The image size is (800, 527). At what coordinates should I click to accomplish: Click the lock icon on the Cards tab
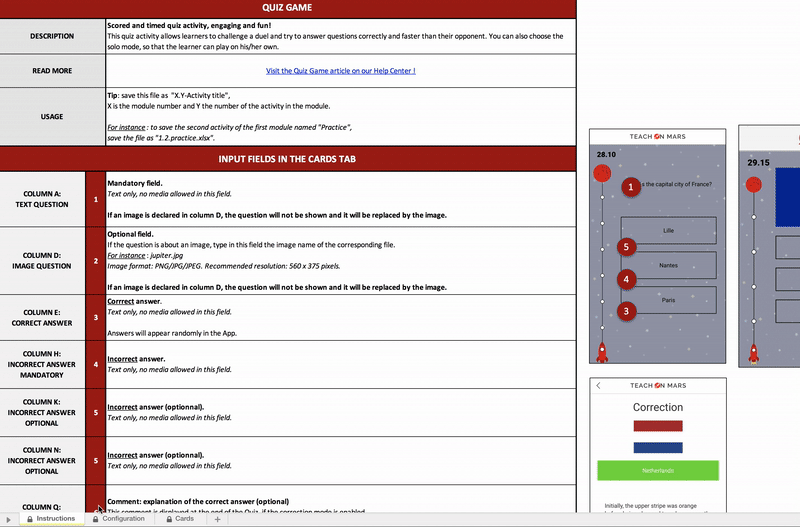(x=169, y=519)
